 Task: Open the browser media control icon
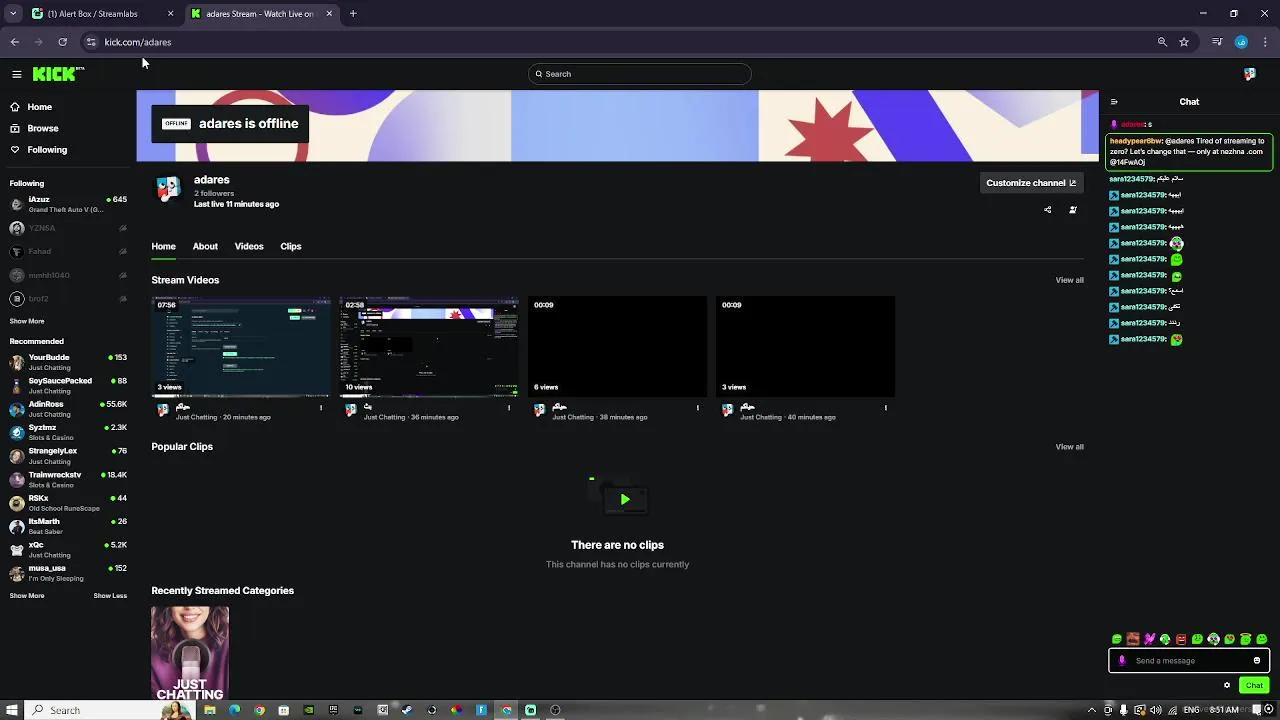pos(1217,42)
